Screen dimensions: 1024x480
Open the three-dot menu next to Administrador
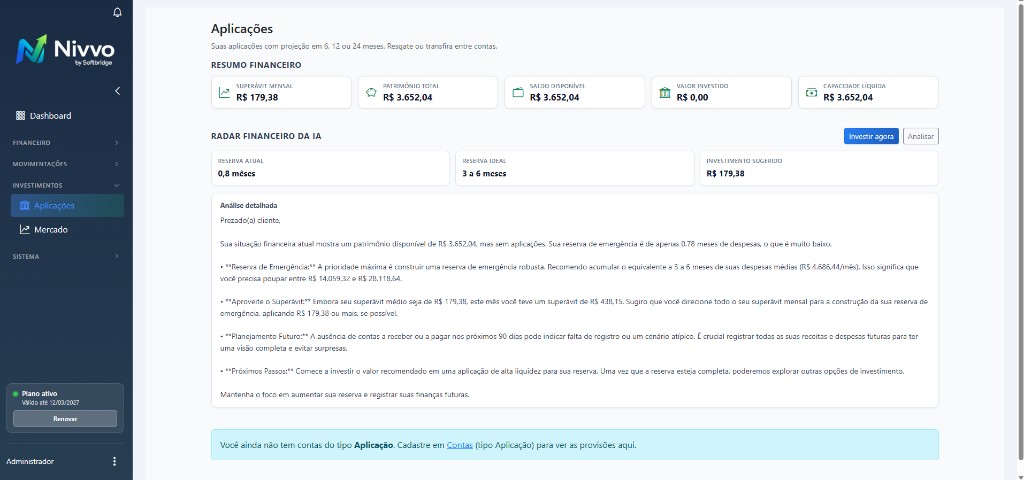pyautogui.click(x=115, y=462)
